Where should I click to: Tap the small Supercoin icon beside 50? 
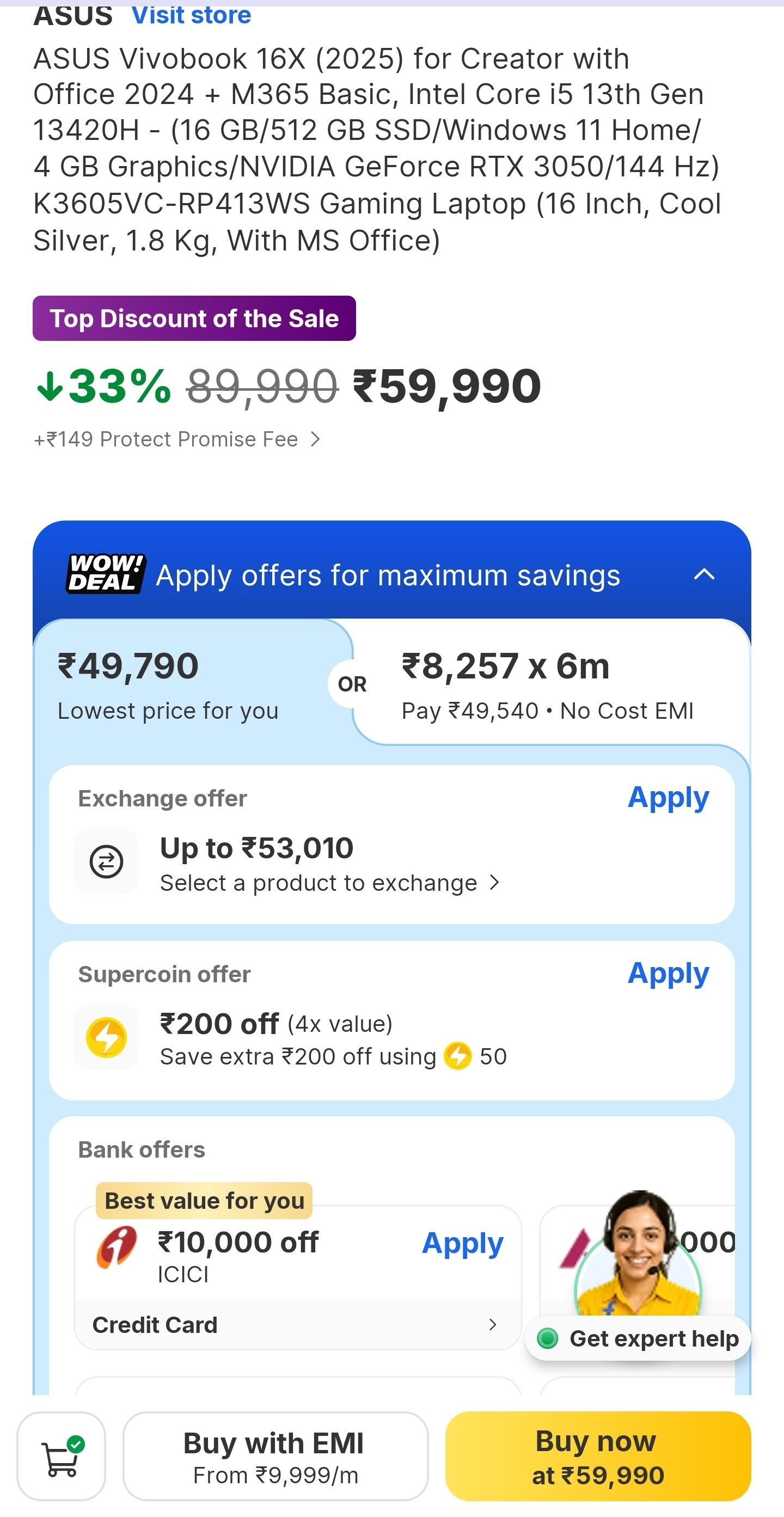pyautogui.click(x=458, y=1056)
